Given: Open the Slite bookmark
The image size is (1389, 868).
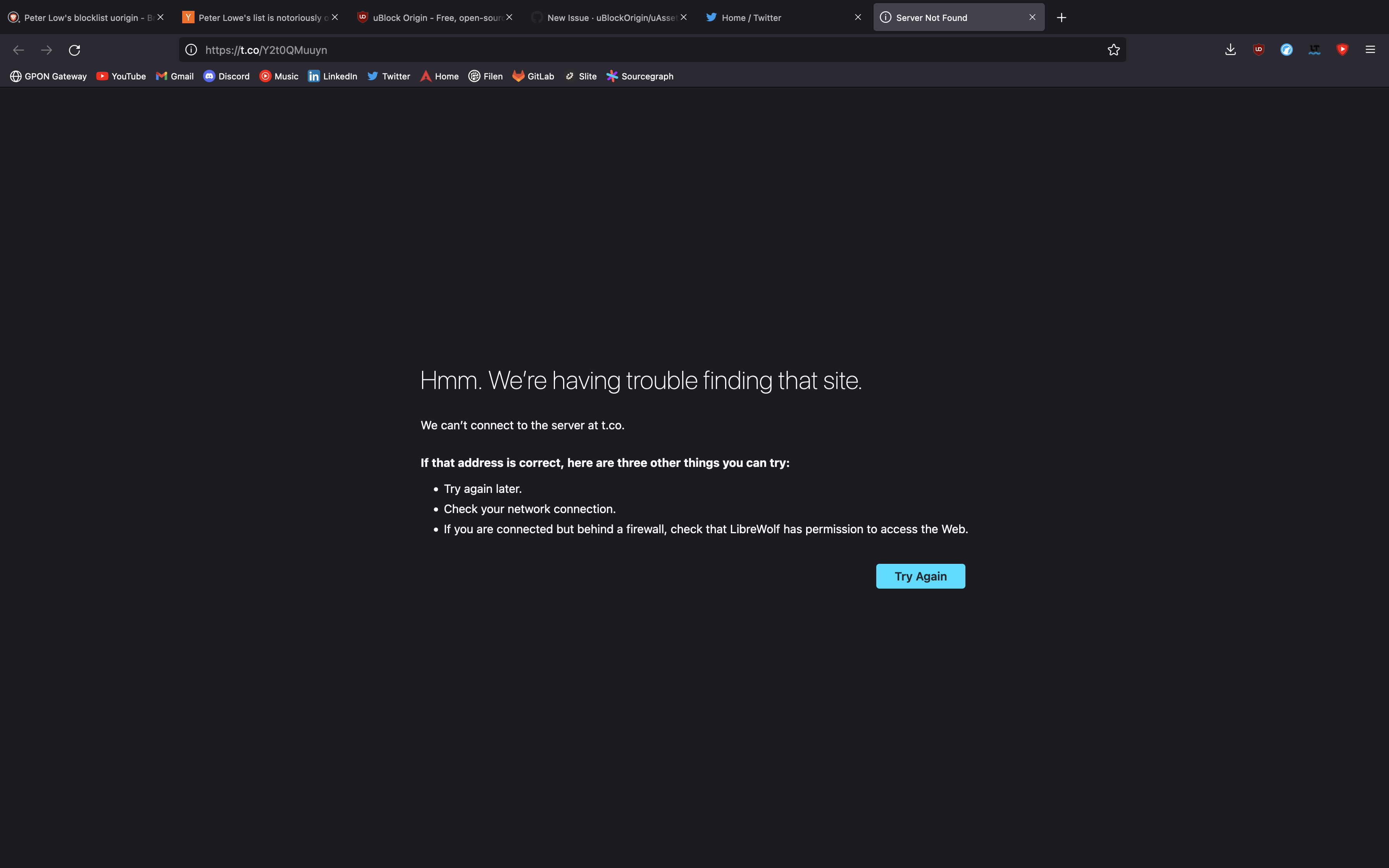Looking at the screenshot, I should click(580, 76).
